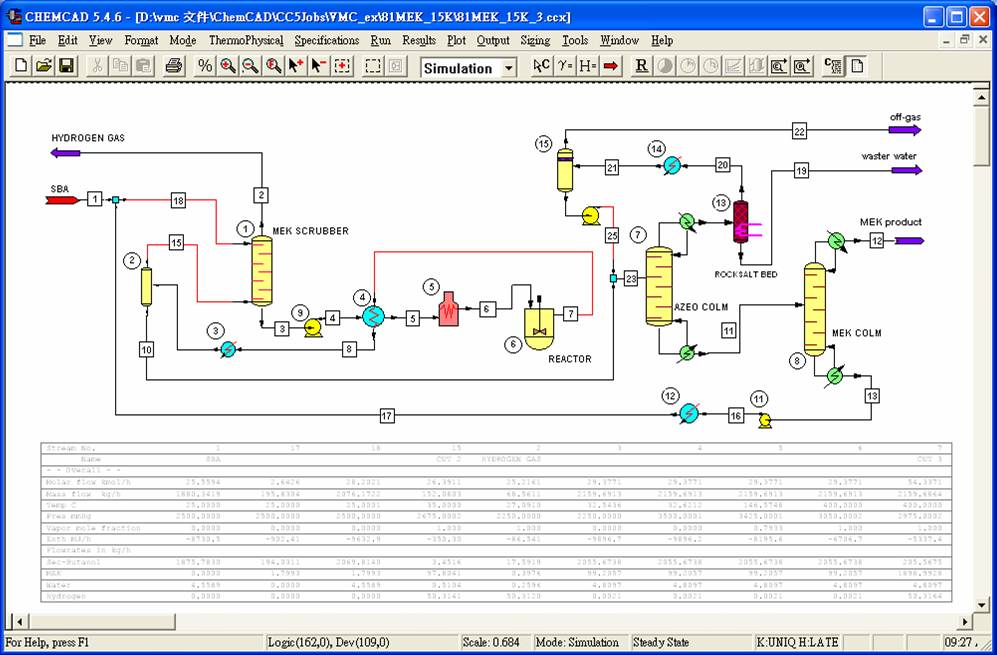Click the red dashed box with plus icon
Viewport: 997px width, 655px height.
pos(342,66)
